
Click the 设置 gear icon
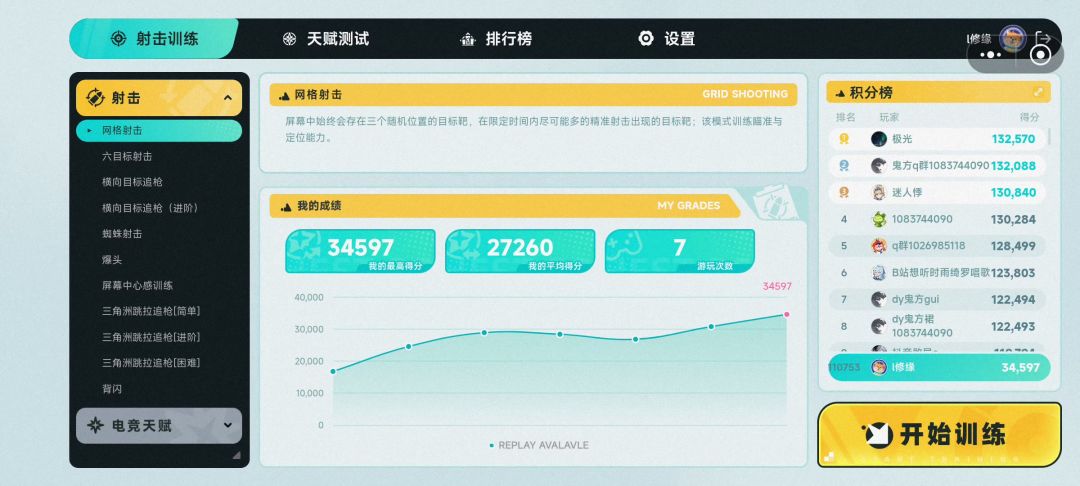[646, 39]
